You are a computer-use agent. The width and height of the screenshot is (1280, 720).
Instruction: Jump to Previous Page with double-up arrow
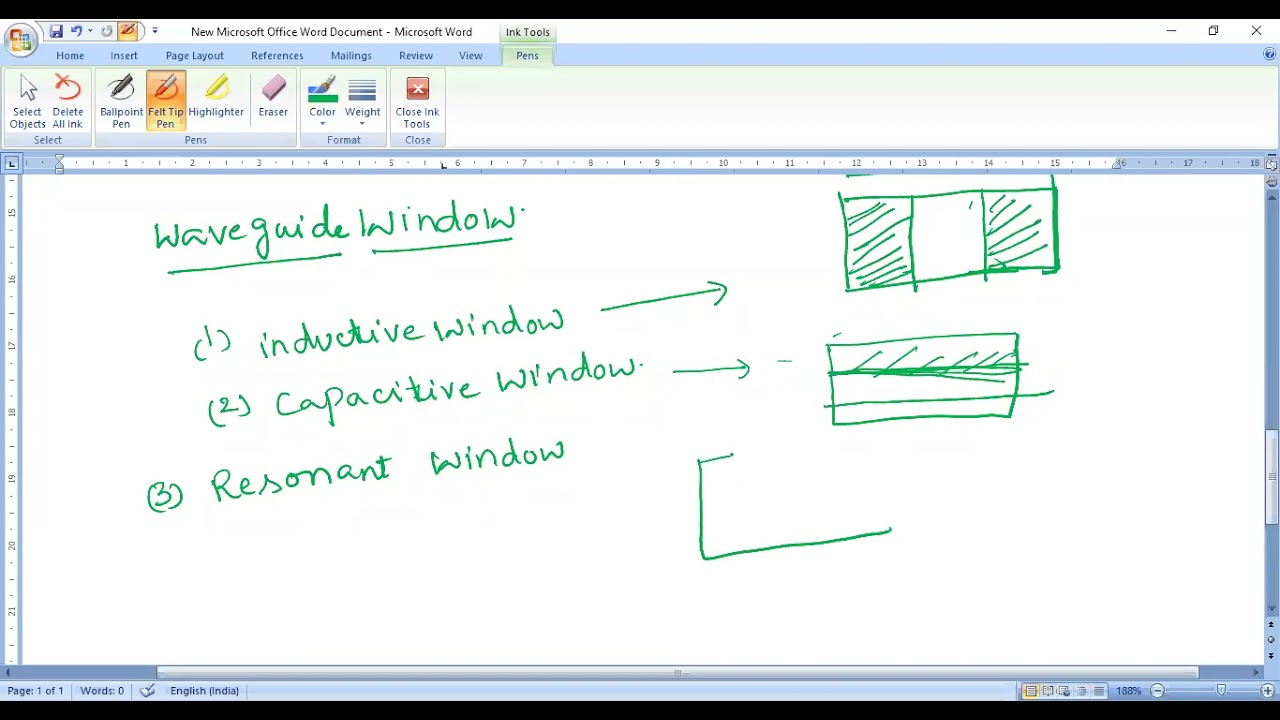tap(1272, 625)
